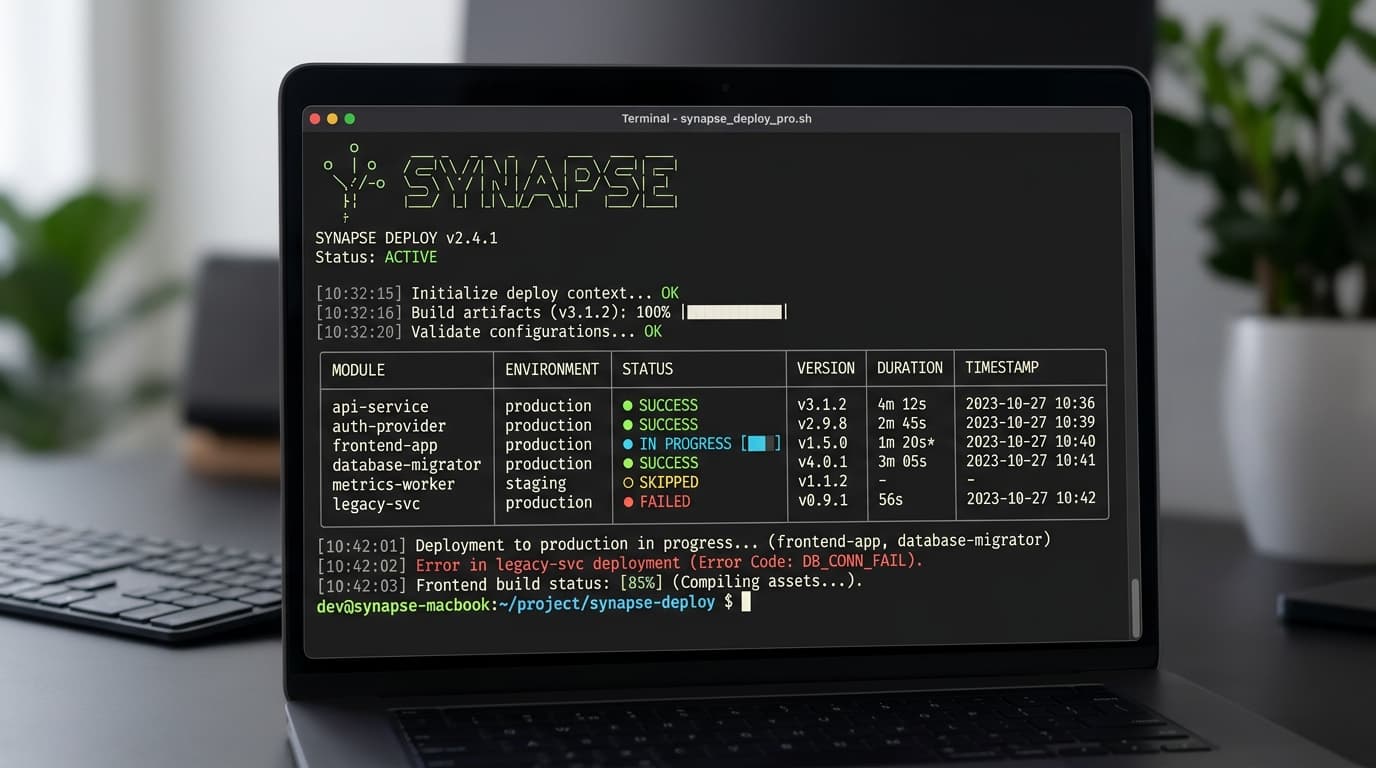Click duration 1m 20s*
Viewport: 1376px width, 768px height.
click(906, 442)
